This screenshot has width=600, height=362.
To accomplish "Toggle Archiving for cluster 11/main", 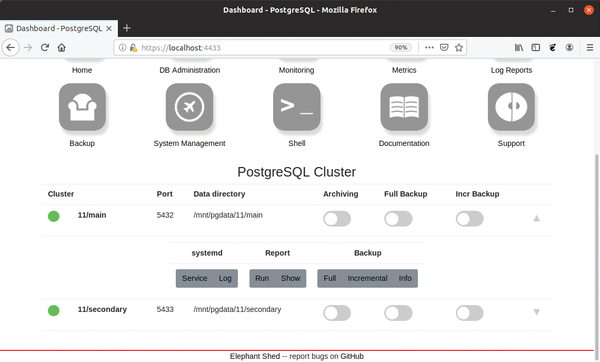I will coord(337,219).
